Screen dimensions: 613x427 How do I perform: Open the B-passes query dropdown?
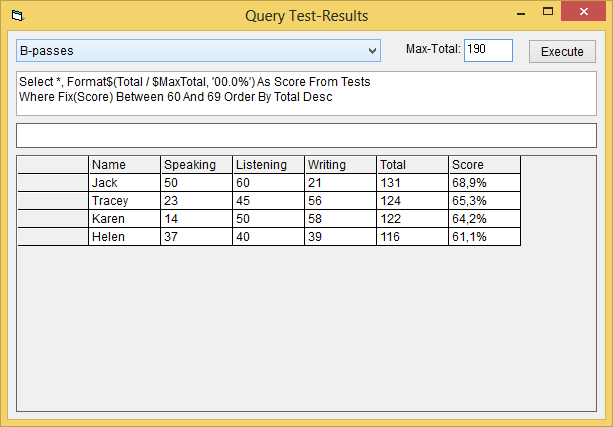[x=372, y=50]
